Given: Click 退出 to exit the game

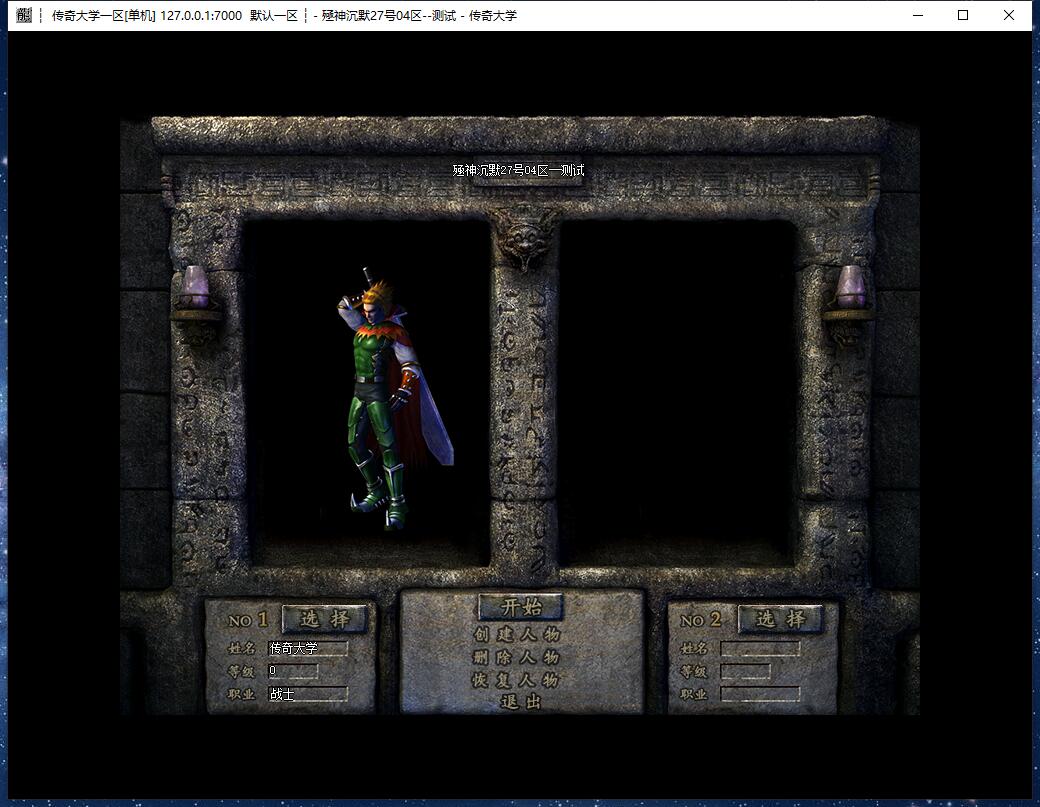Looking at the screenshot, I should [x=521, y=702].
